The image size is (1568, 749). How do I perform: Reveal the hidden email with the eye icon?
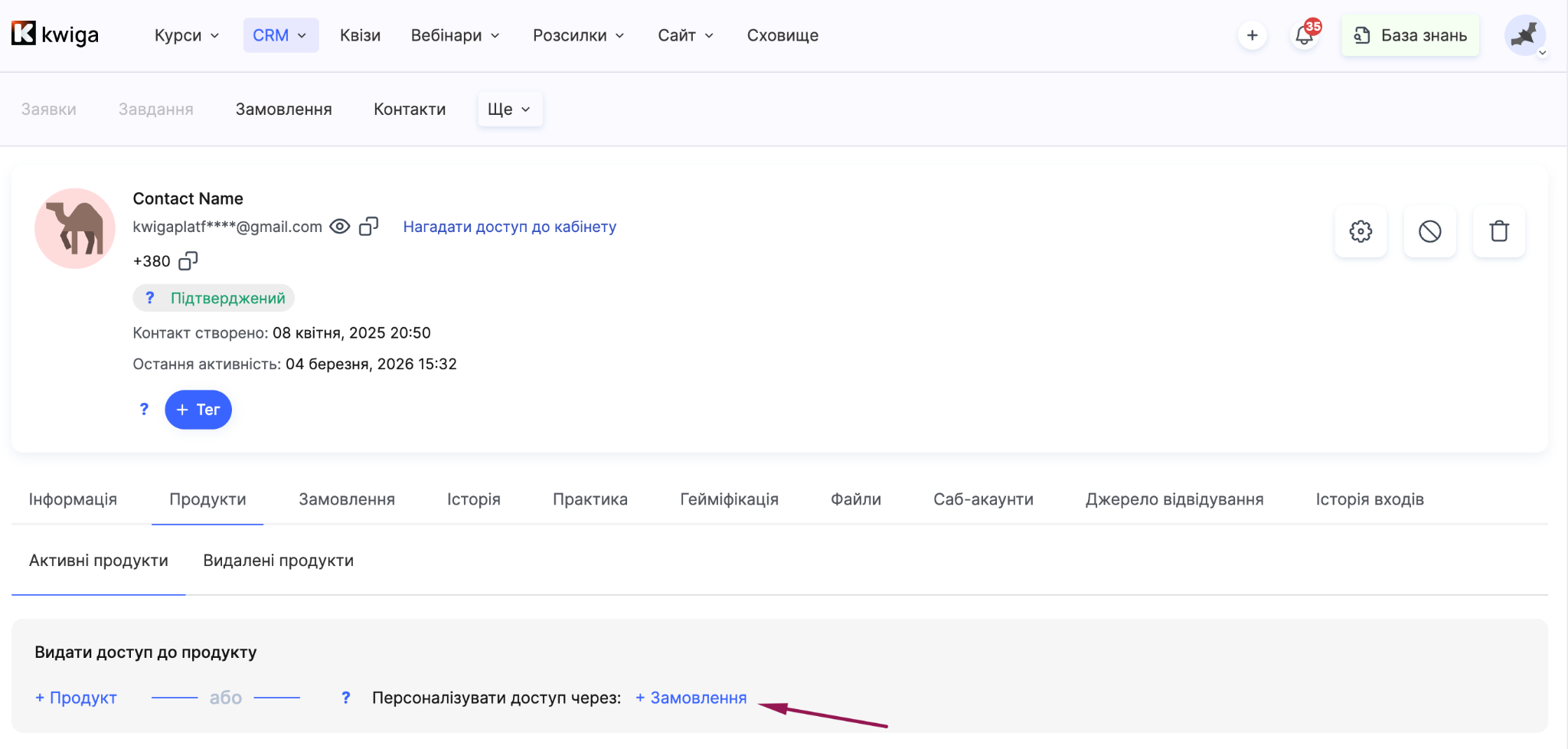point(340,227)
